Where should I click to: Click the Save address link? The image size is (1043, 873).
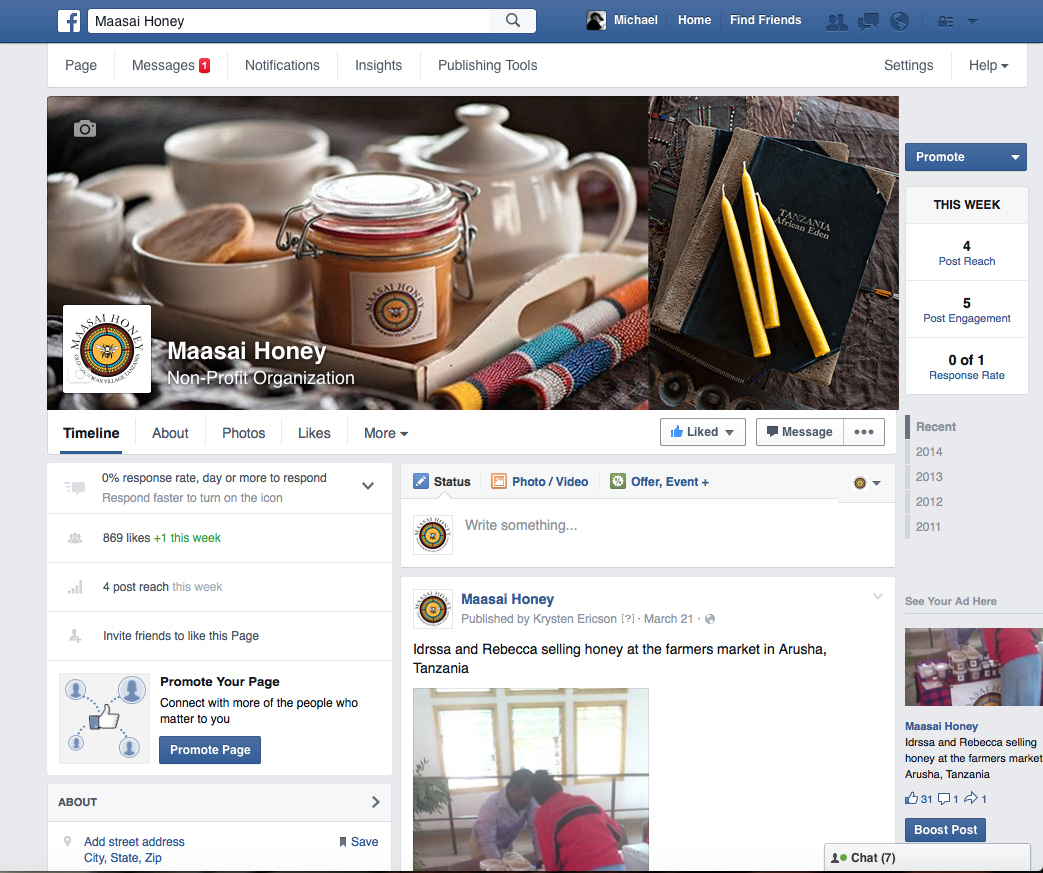(359, 842)
